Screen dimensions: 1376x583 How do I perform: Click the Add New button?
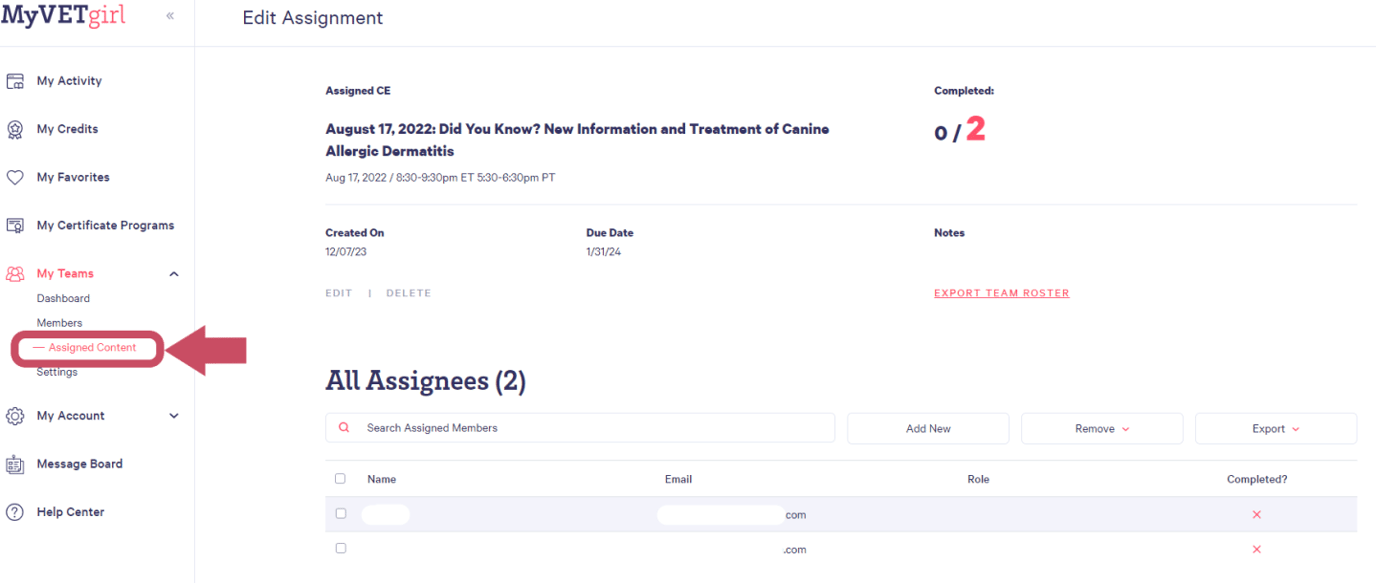(927, 428)
